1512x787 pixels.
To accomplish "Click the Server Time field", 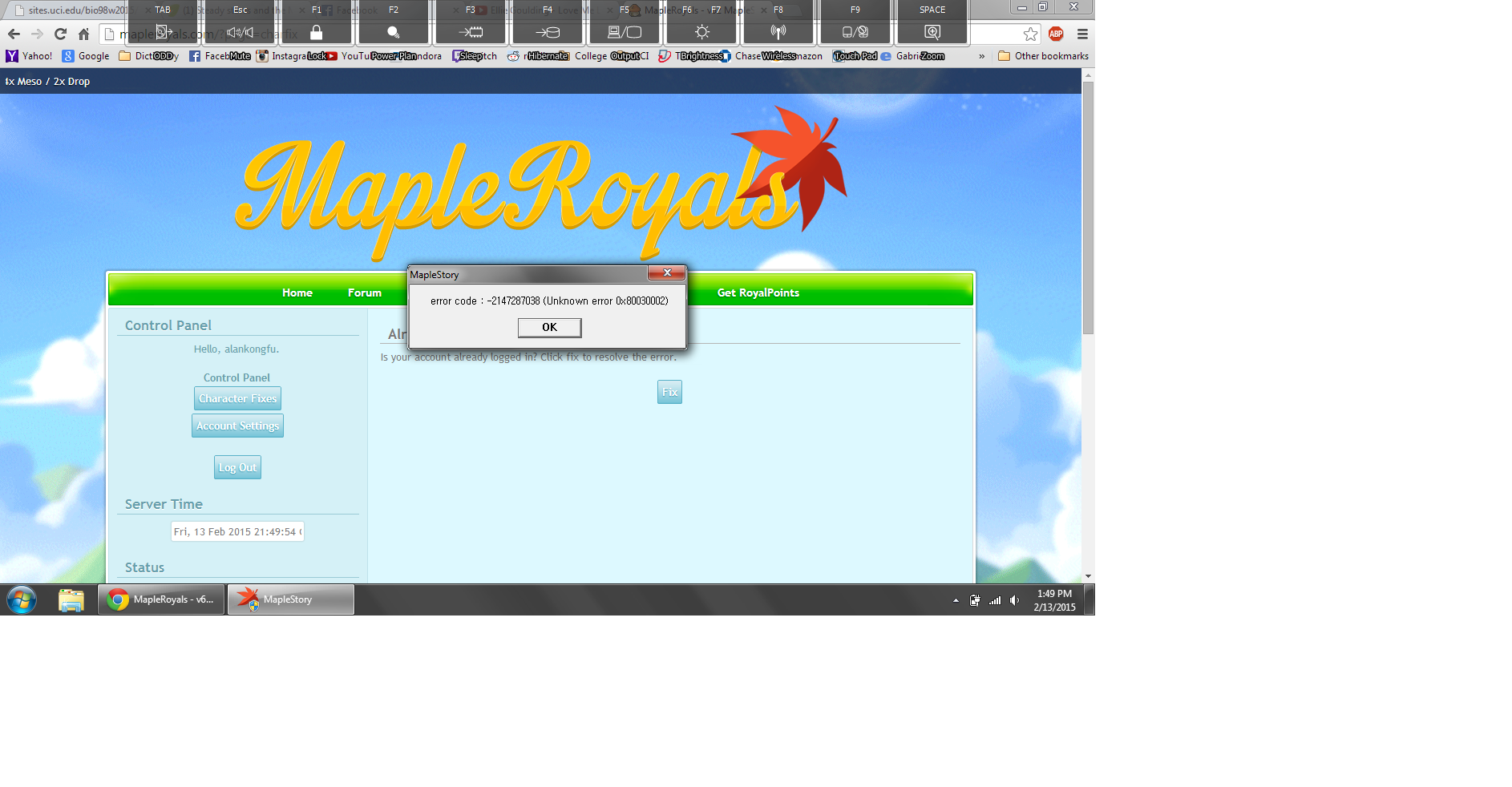I will pos(237,531).
